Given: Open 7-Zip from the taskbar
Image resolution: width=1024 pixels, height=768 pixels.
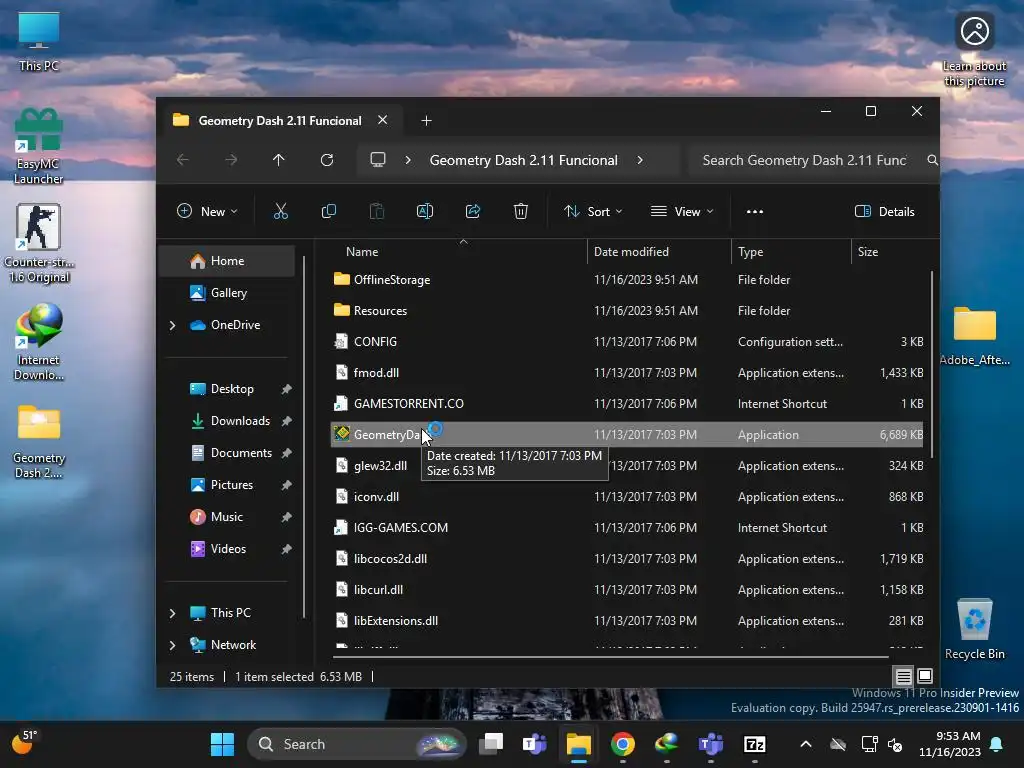Looking at the screenshot, I should pos(755,744).
